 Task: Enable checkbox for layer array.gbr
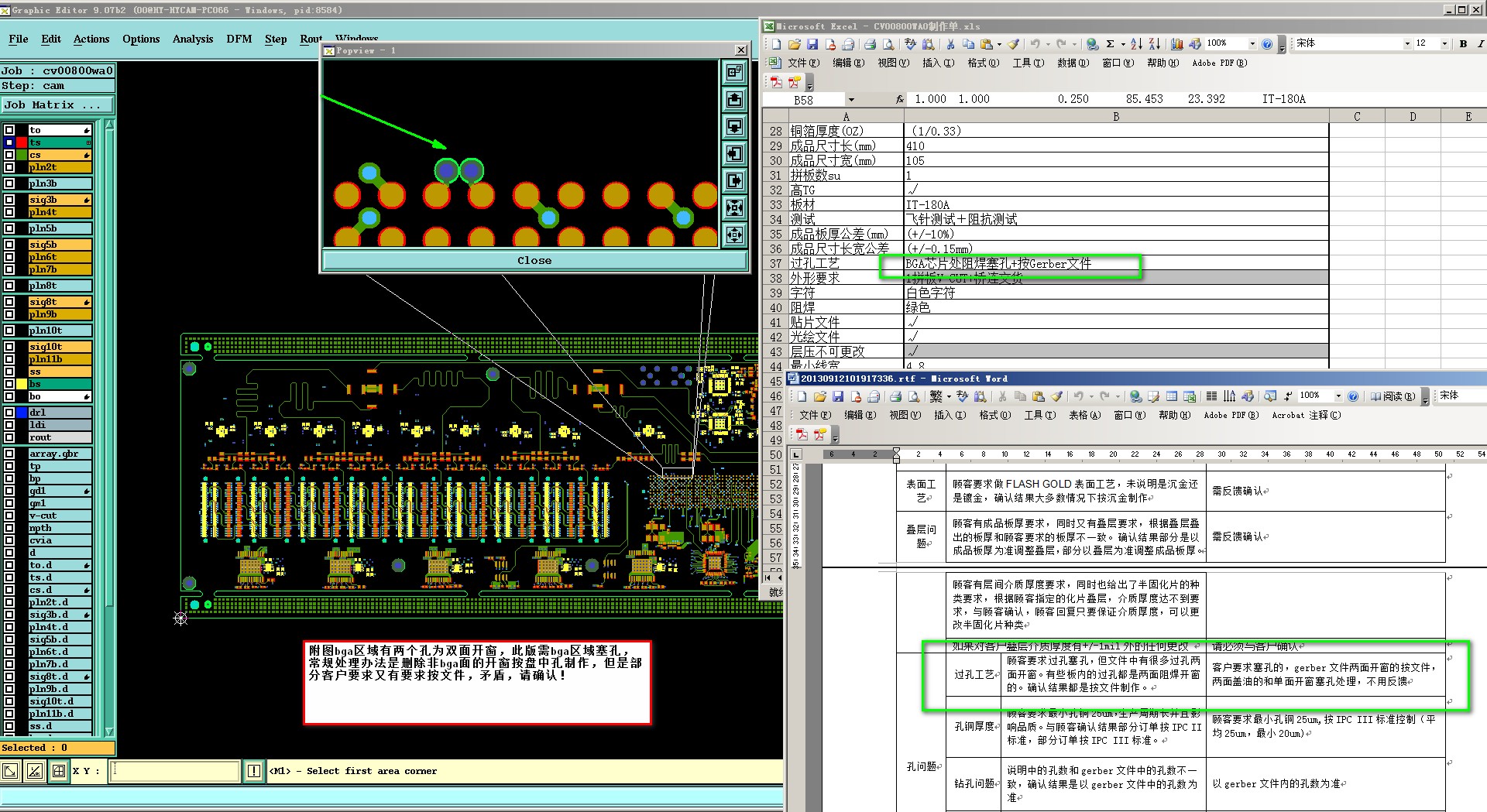[9, 454]
